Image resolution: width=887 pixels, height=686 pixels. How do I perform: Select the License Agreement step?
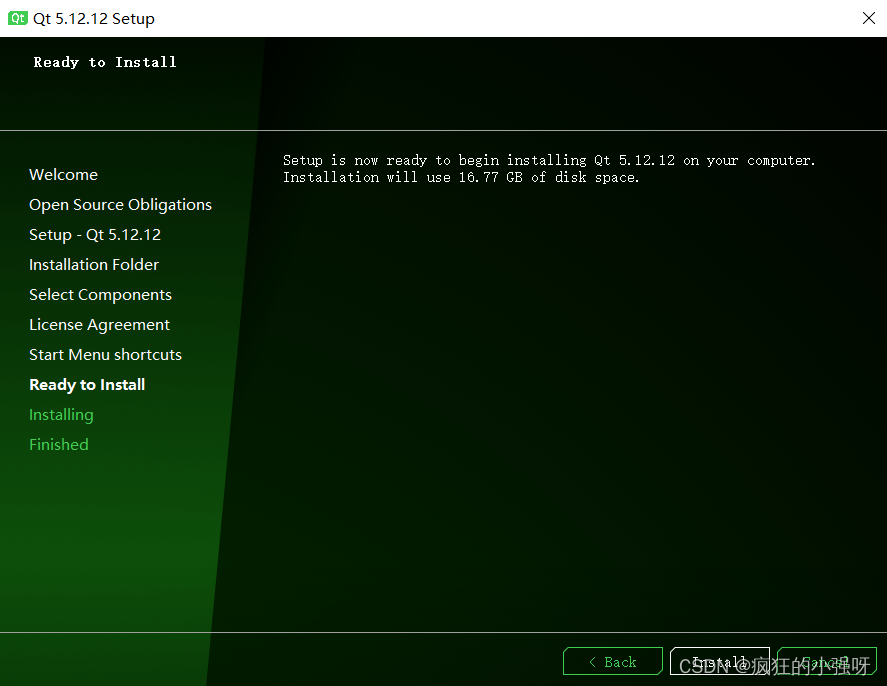pyautogui.click(x=99, y=325)
